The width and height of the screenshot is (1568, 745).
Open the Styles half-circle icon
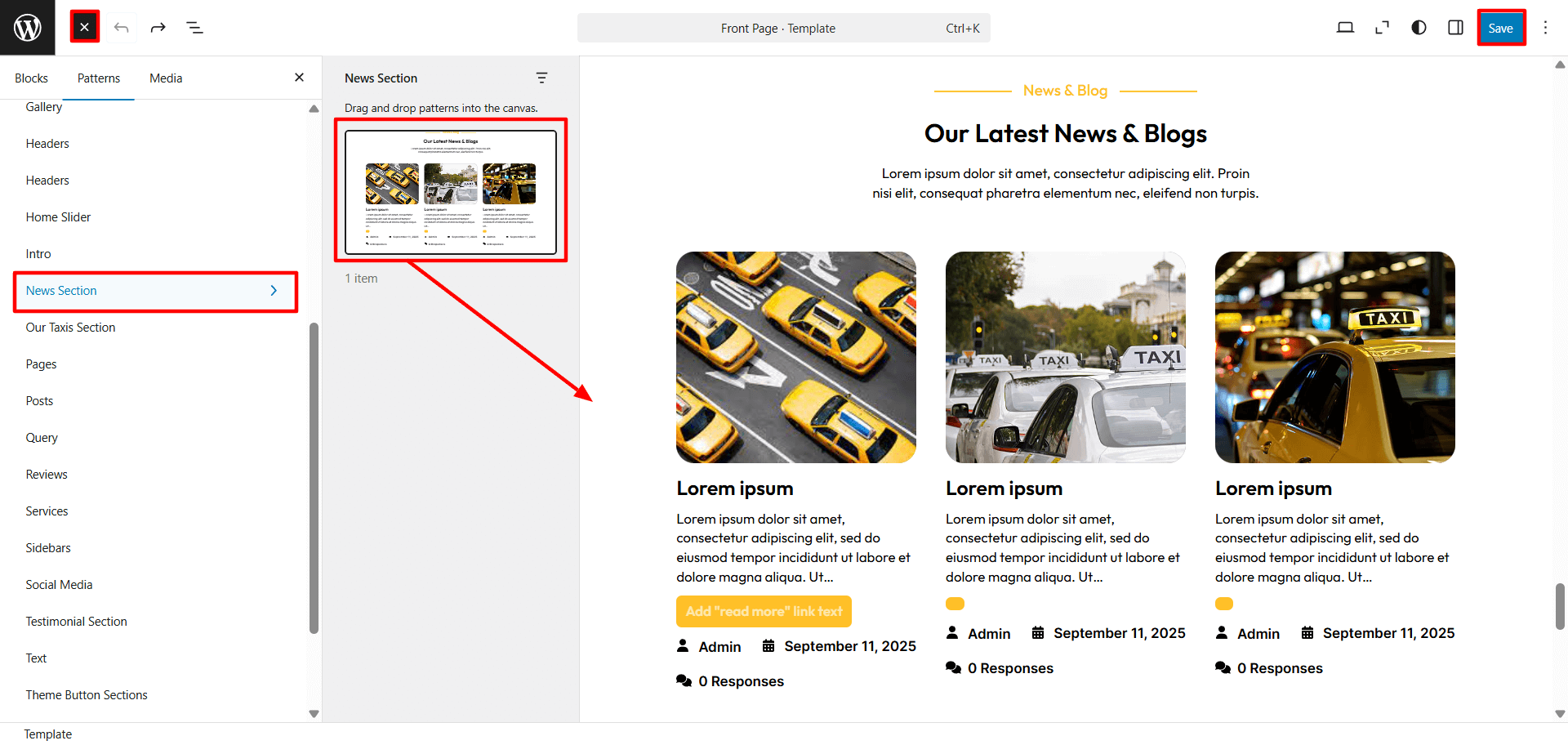(x=1419, y=28)
